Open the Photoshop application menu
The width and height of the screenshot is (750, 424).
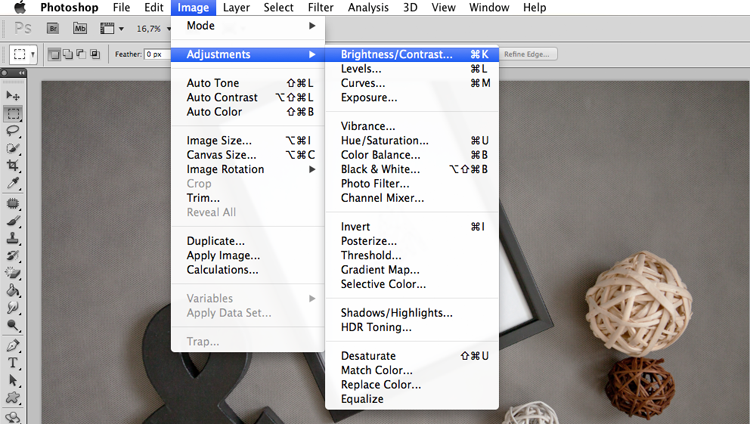[x=69, y=7]
